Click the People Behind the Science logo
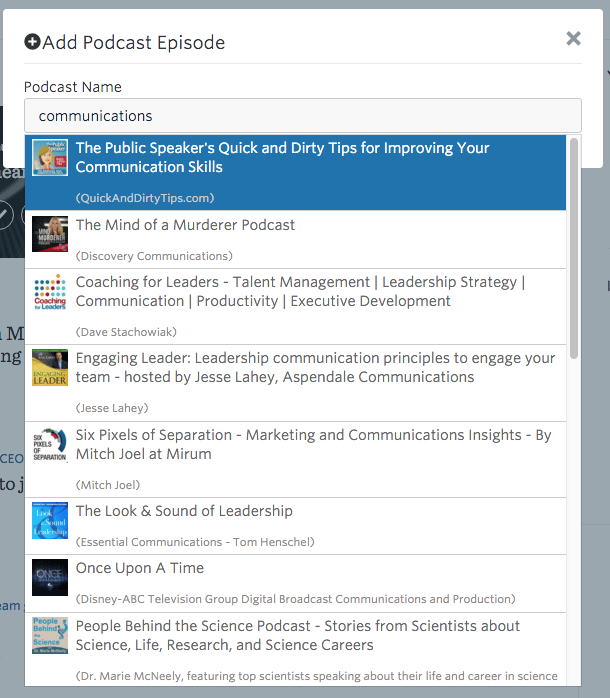 (50, 635)
